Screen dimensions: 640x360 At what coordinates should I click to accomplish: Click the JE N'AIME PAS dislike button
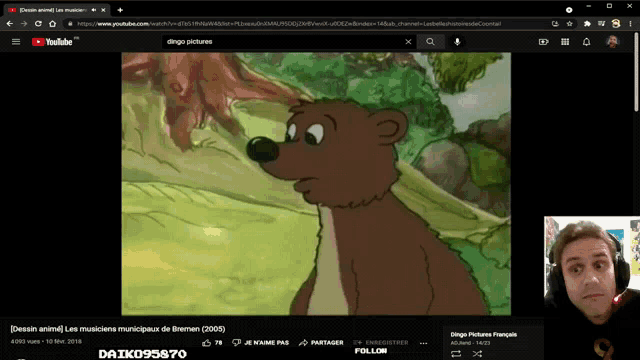tap(260, 342)
